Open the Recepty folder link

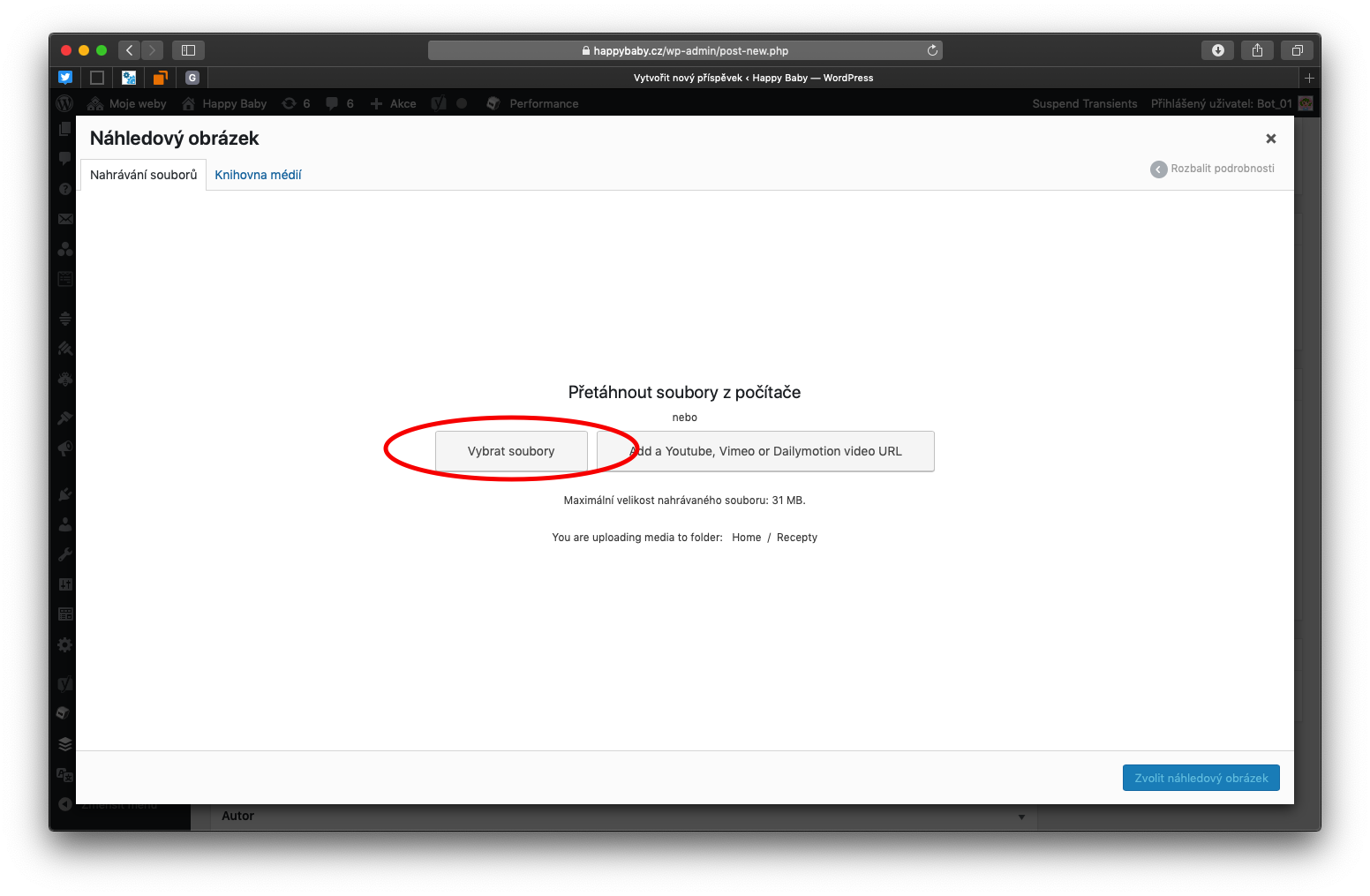[796, 538]
